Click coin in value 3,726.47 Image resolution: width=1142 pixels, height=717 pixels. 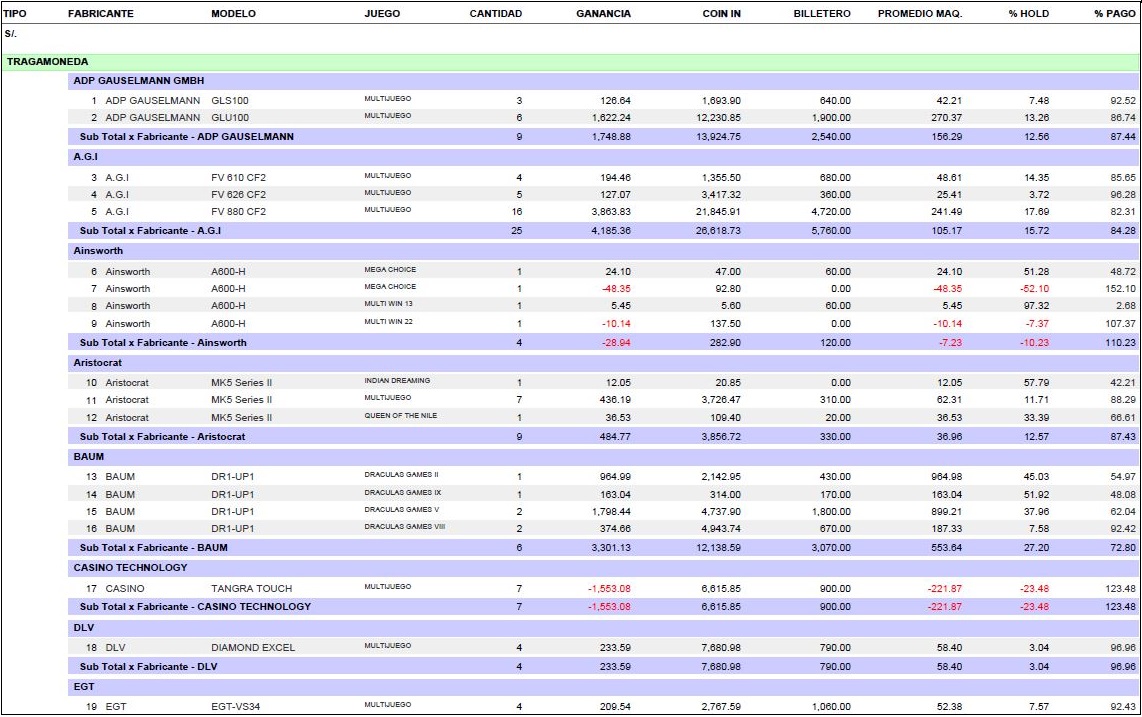click(721, 399)
